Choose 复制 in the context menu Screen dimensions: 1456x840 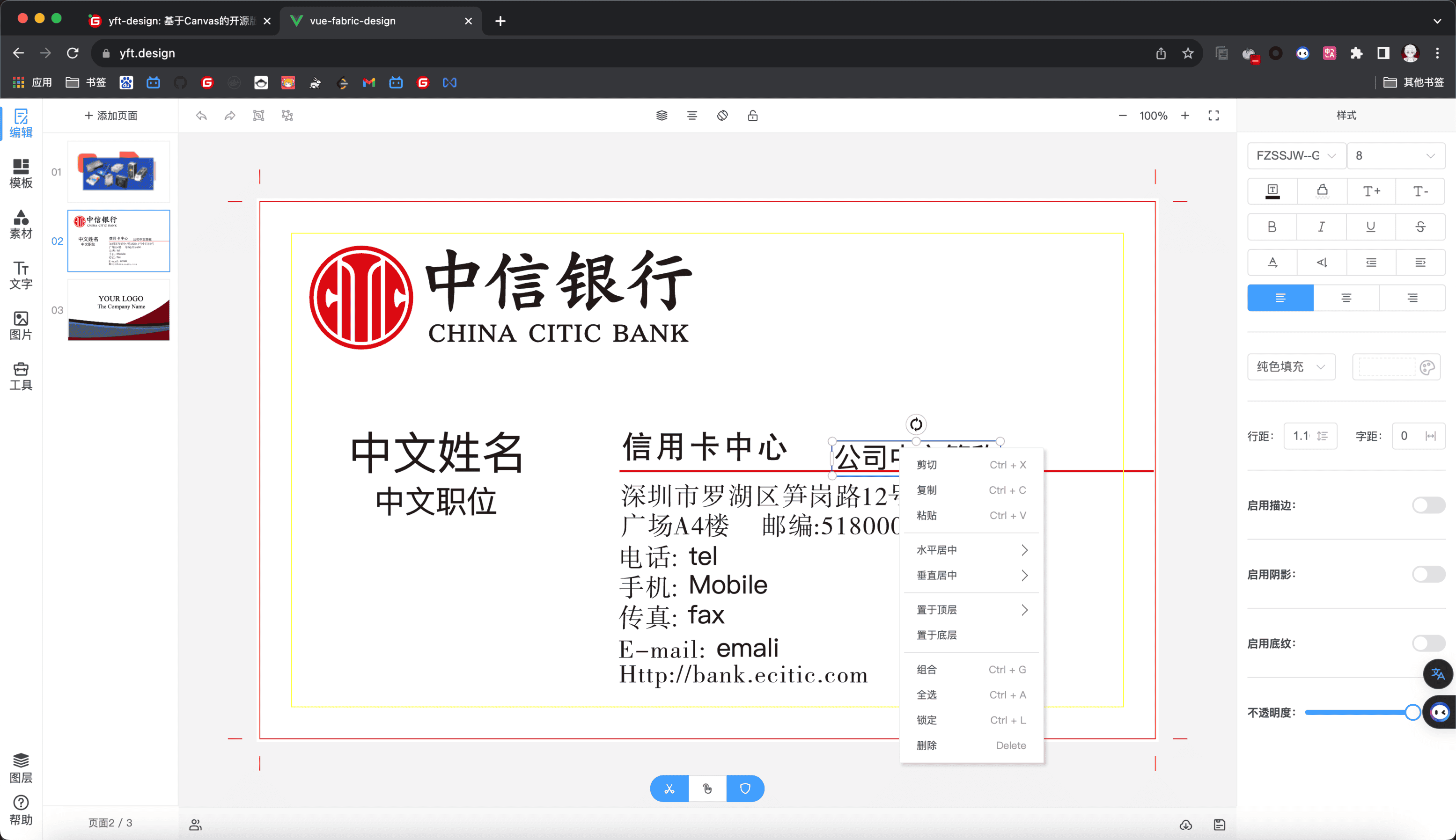(927, 490)
